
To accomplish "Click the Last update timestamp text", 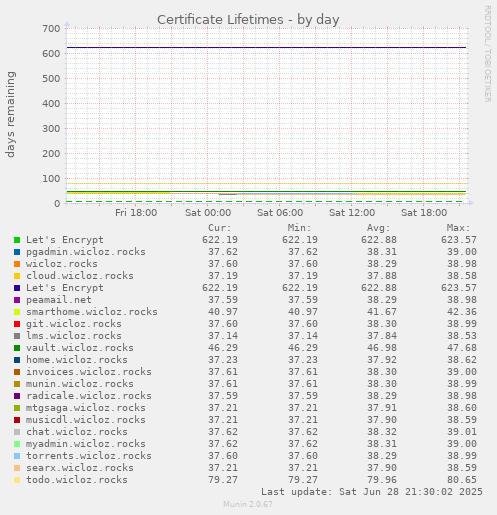I will point(371,492).
